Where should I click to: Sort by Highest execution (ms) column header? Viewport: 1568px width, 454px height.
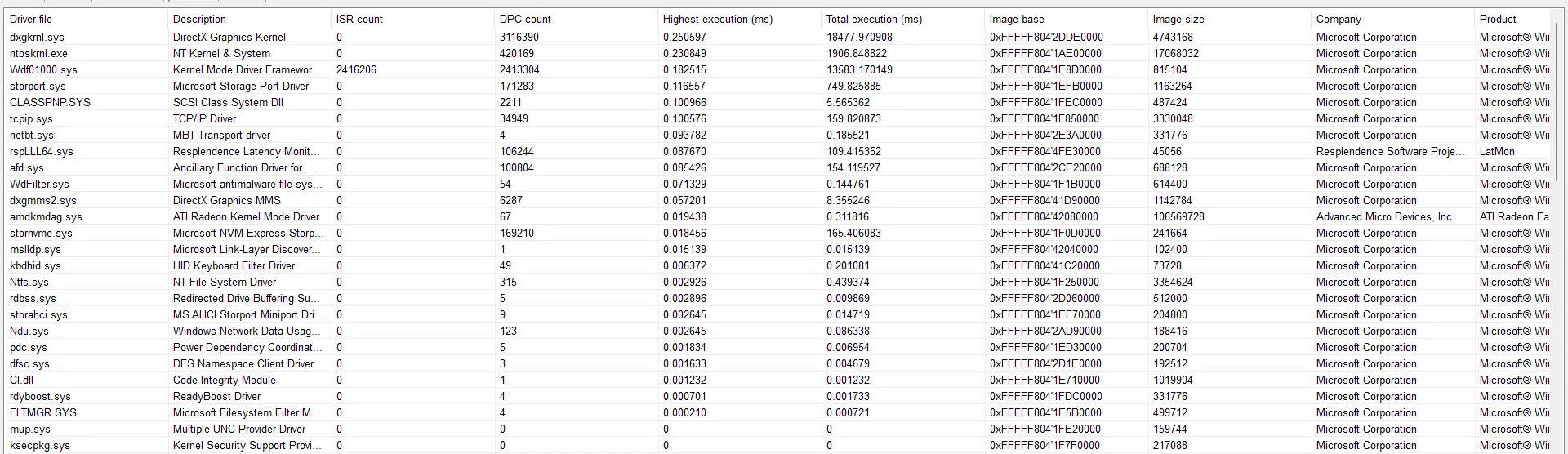739,19
